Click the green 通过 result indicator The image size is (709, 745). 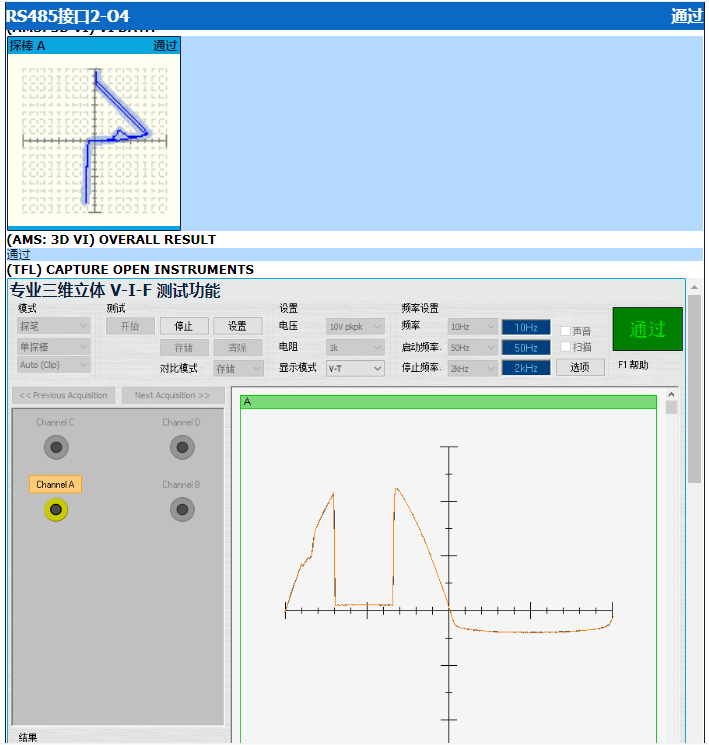(647, 329)
